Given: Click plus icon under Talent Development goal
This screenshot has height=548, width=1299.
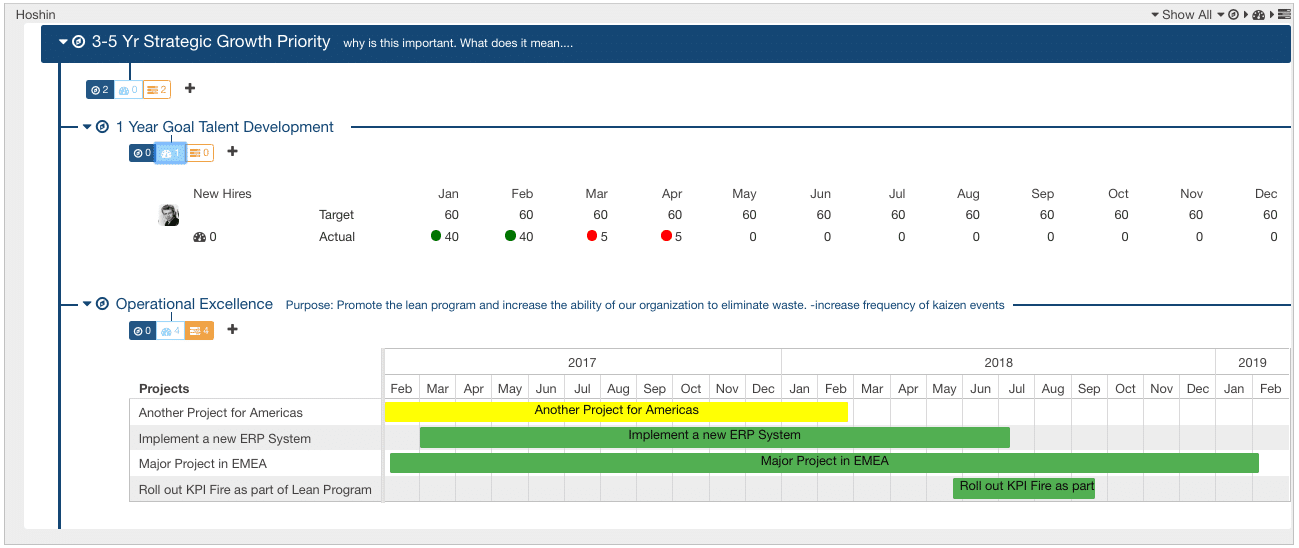Looking at the screenshot, I should point(232,152).
